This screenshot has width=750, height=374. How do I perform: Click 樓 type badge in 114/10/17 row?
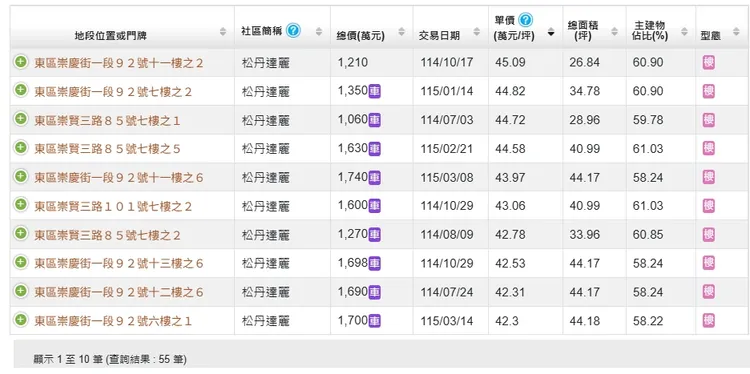(x=709, y=63)
